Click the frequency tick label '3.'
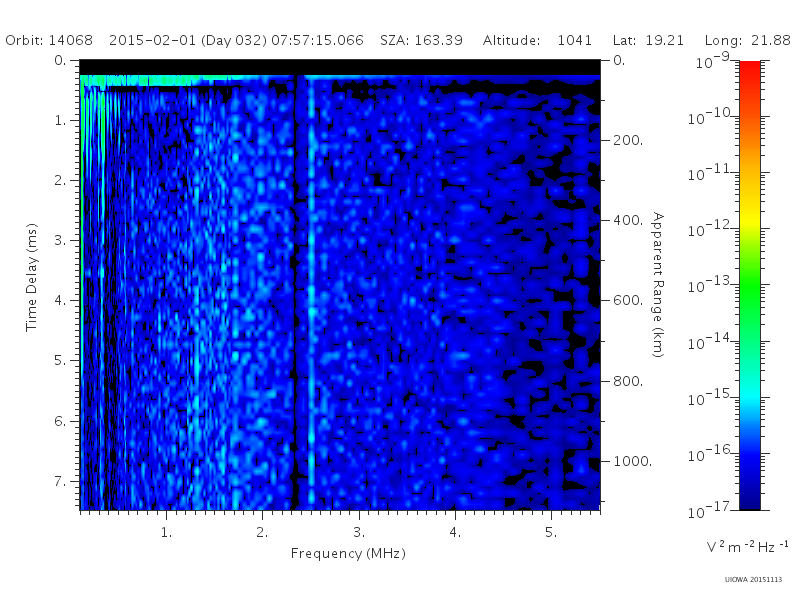The width and height of the screenshot is (800, 600). (359, 532)
